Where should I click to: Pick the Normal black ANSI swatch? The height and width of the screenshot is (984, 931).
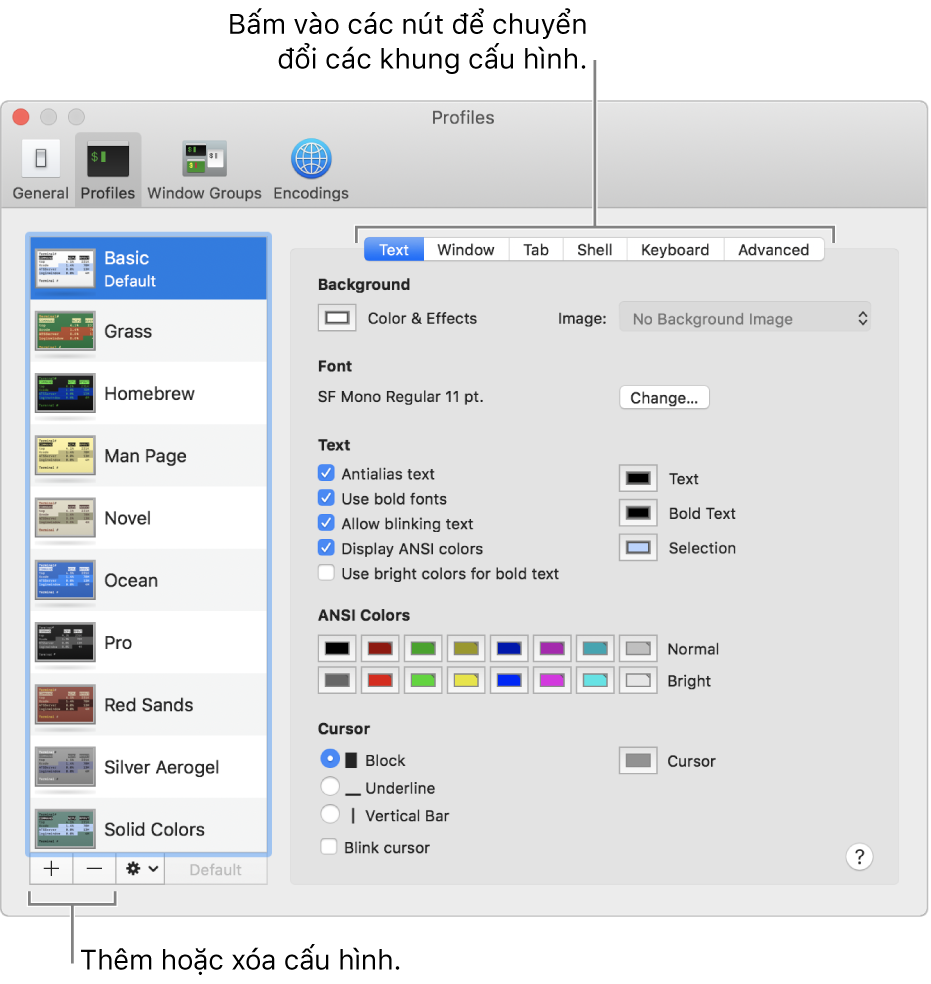tap(337, 648)
